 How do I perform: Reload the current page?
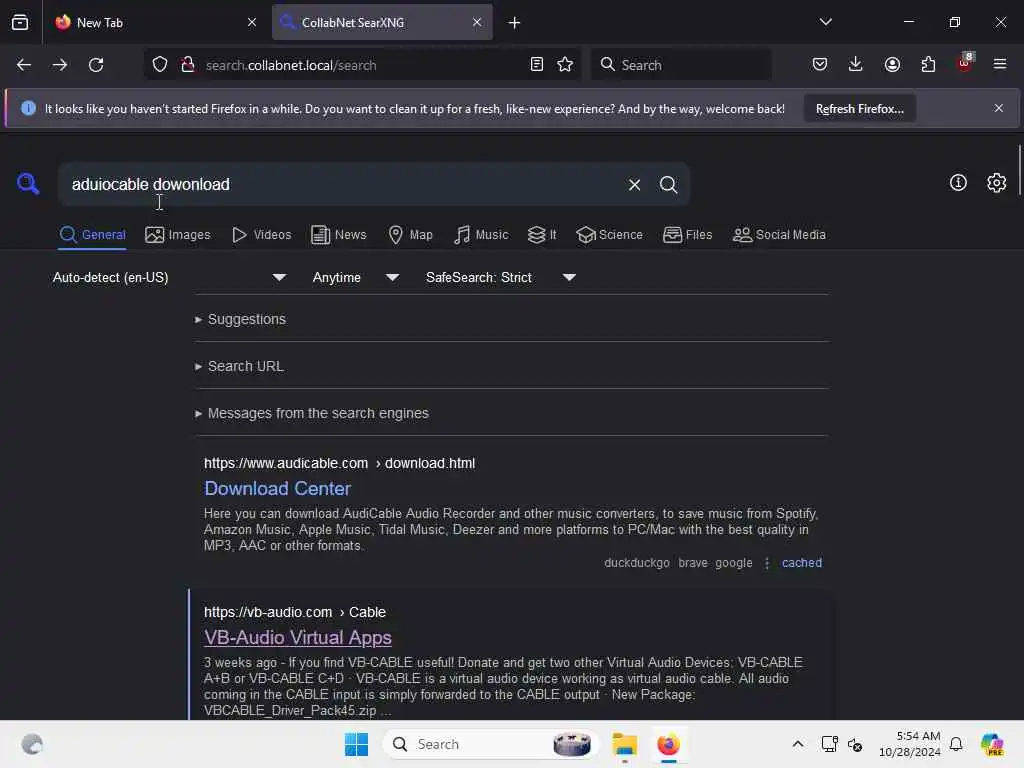(96, 65)
